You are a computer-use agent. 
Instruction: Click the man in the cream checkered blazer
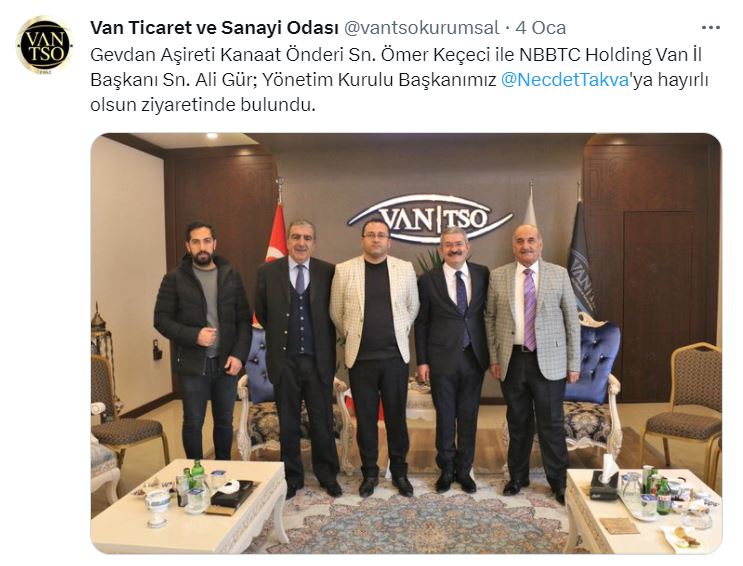tap(375, 353)
